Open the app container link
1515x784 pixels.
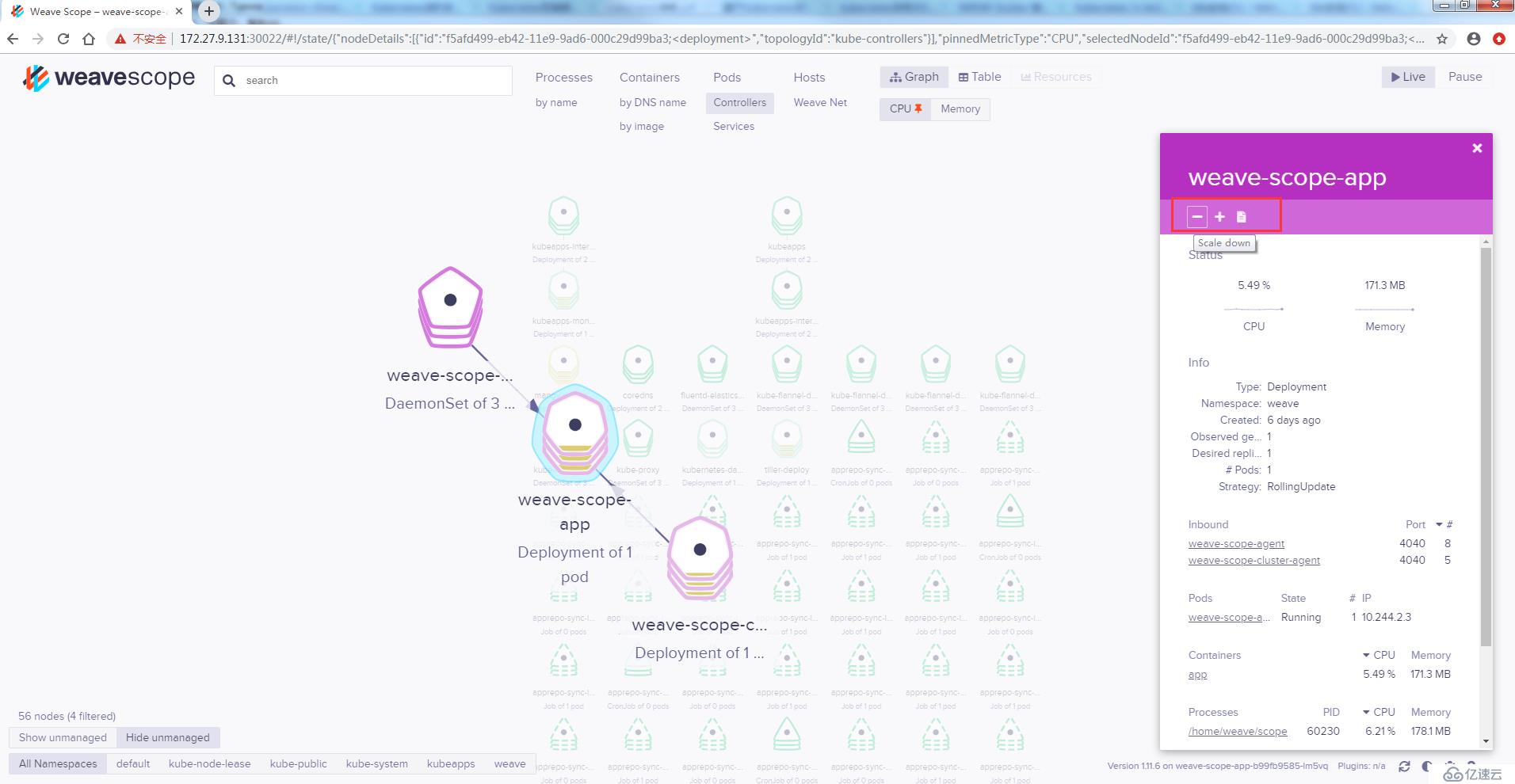tap(1197, 675)
